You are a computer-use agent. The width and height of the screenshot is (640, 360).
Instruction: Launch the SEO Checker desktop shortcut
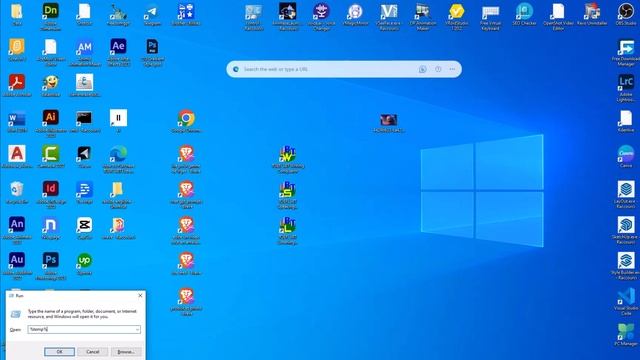[x=524, y=12]
